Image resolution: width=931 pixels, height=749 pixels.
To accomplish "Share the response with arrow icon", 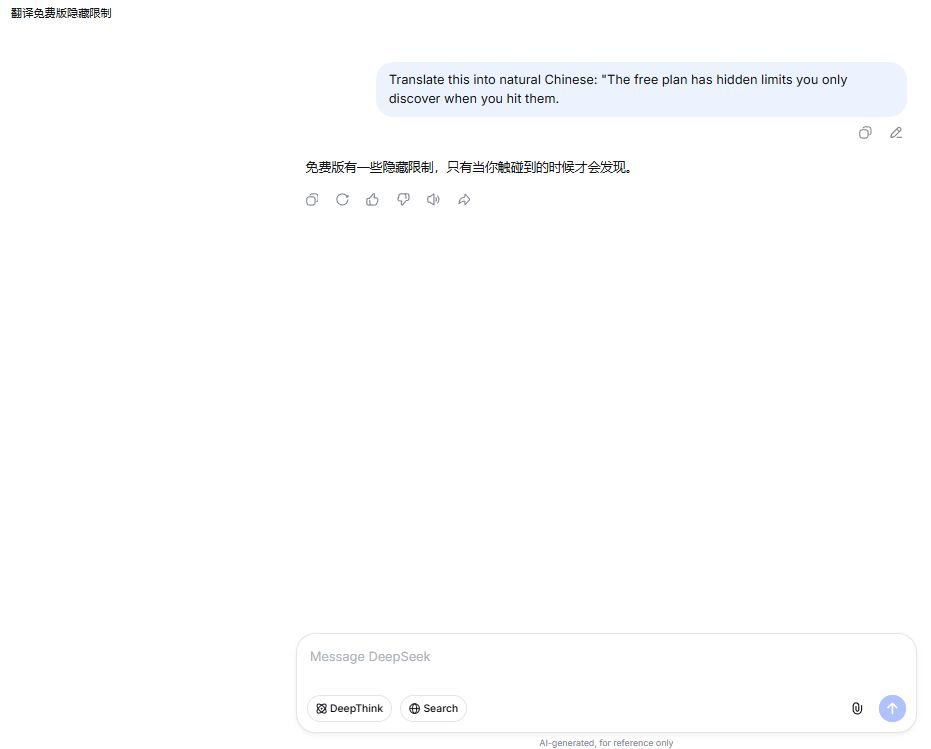I will click(x=464, y=200).
